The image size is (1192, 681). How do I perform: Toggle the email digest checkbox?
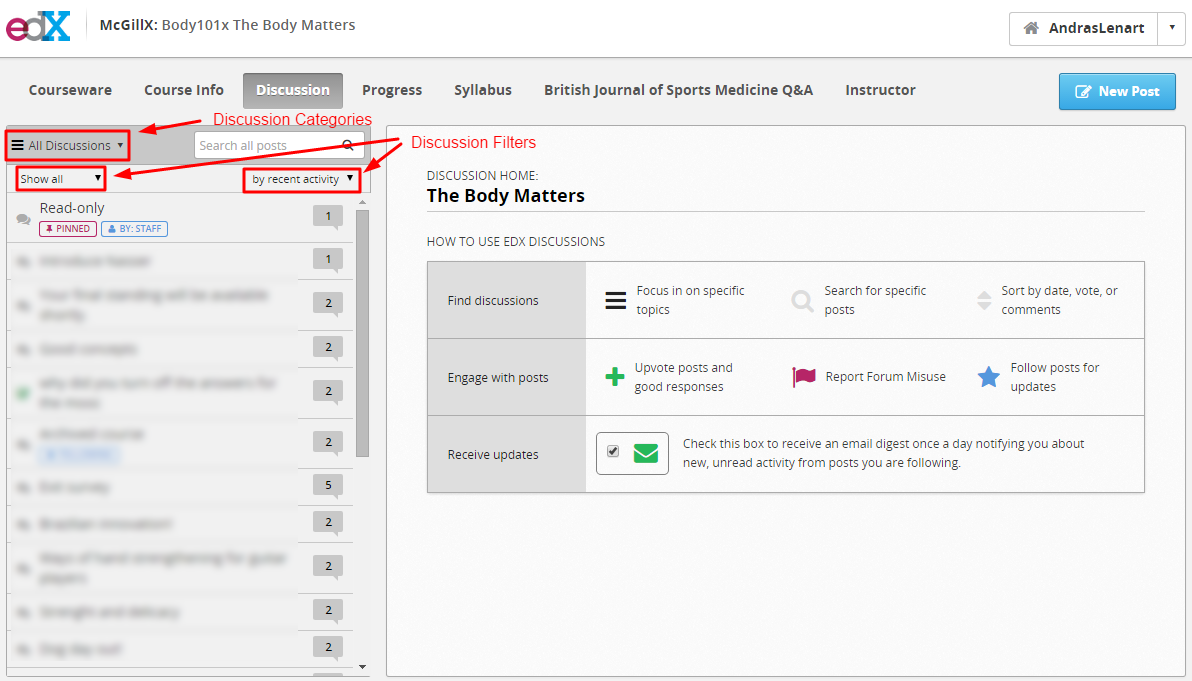613,451
